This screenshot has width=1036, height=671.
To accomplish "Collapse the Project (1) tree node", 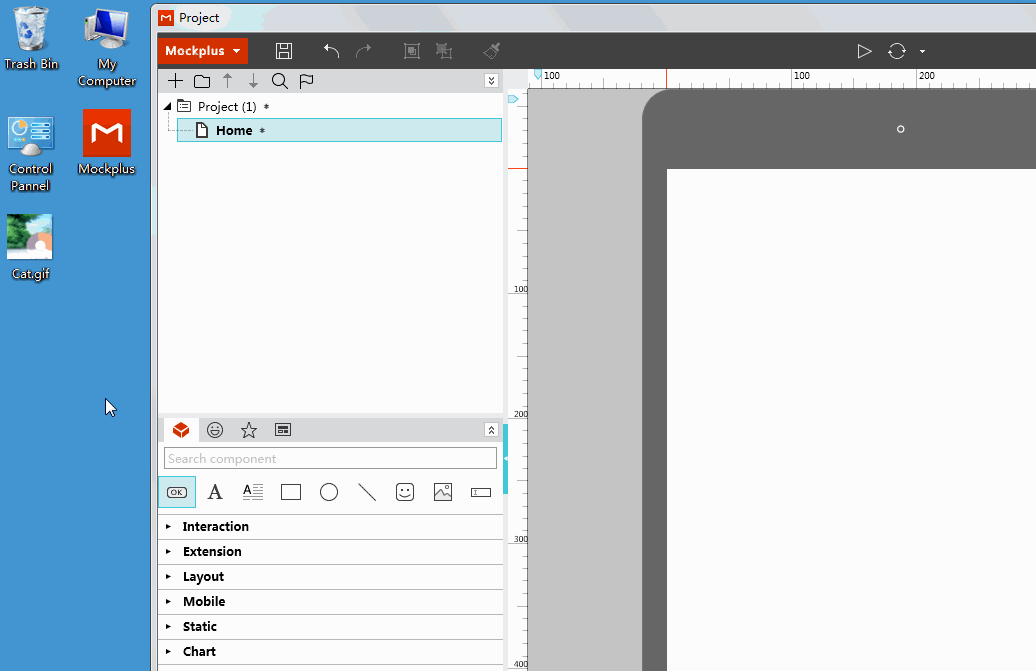I will click(x=168, y=106).
